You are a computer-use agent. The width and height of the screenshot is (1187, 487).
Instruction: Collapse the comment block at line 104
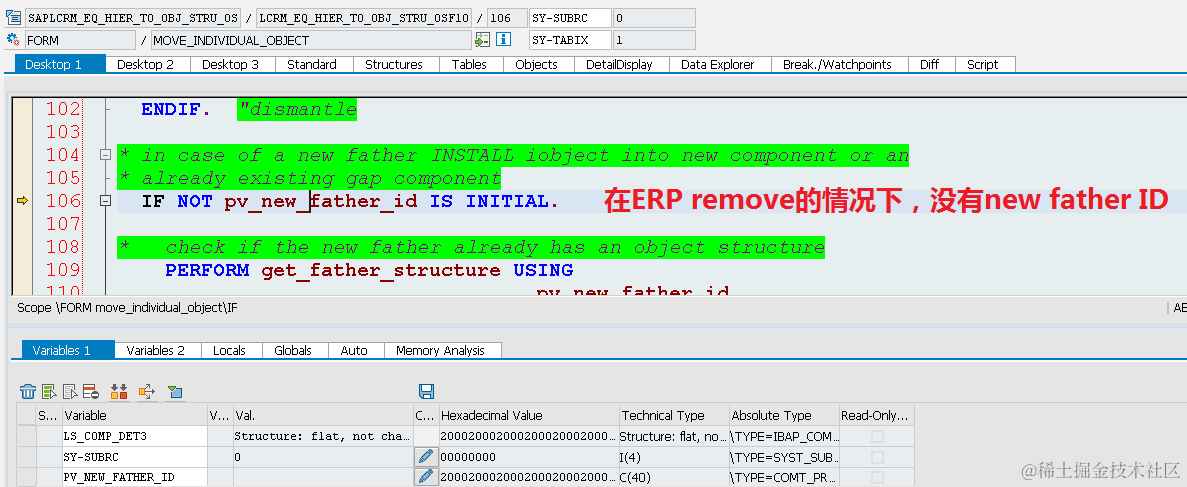click(105, 155)
